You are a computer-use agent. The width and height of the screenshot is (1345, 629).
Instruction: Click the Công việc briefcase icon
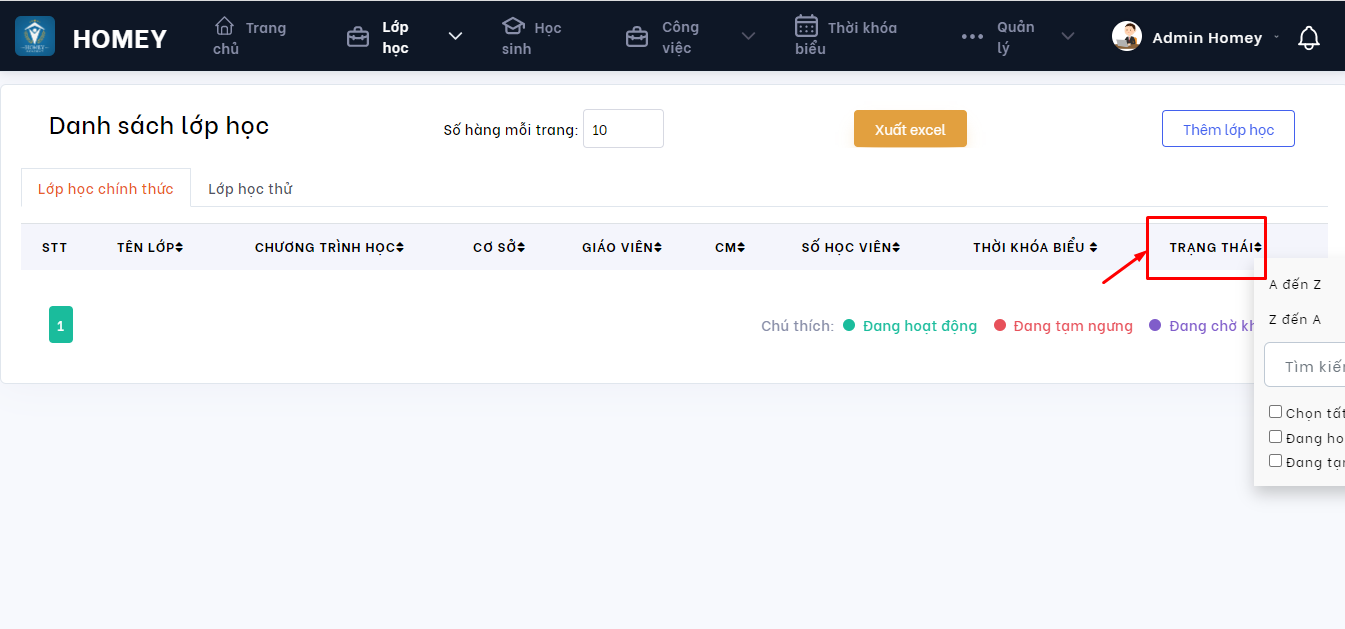coord(636,38)
